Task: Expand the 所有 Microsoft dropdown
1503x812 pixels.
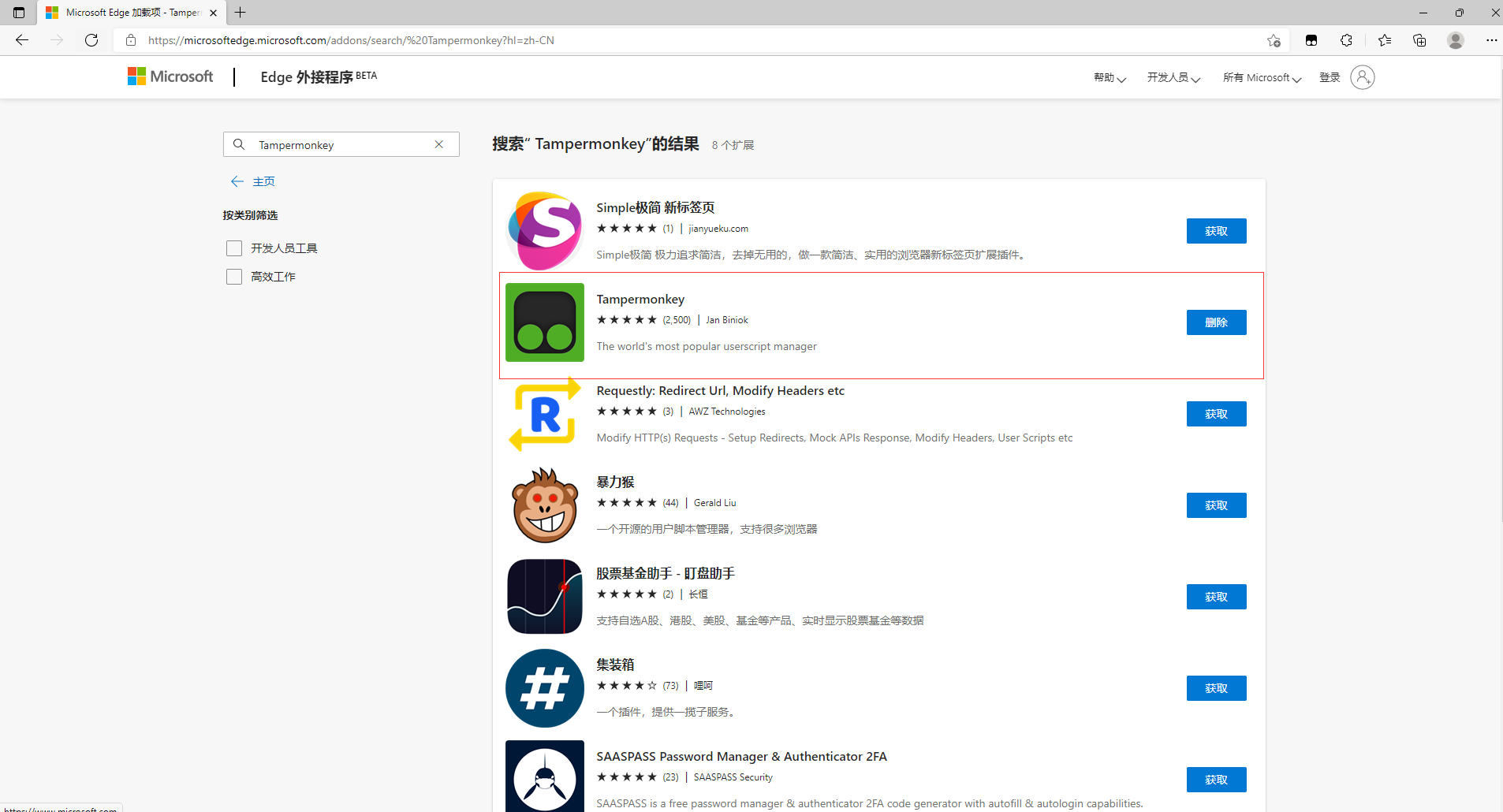Action: point(1262,77)
